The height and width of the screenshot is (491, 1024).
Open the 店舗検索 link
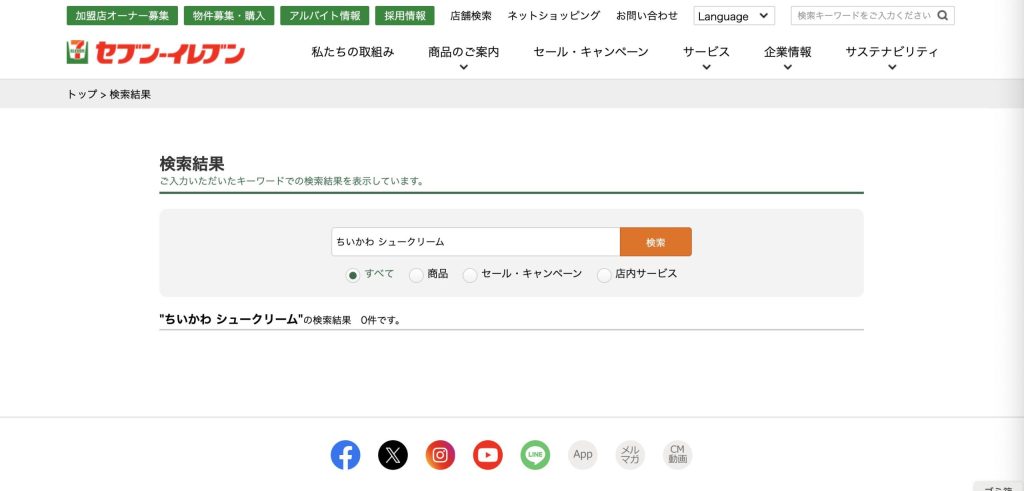coord(471,16)
